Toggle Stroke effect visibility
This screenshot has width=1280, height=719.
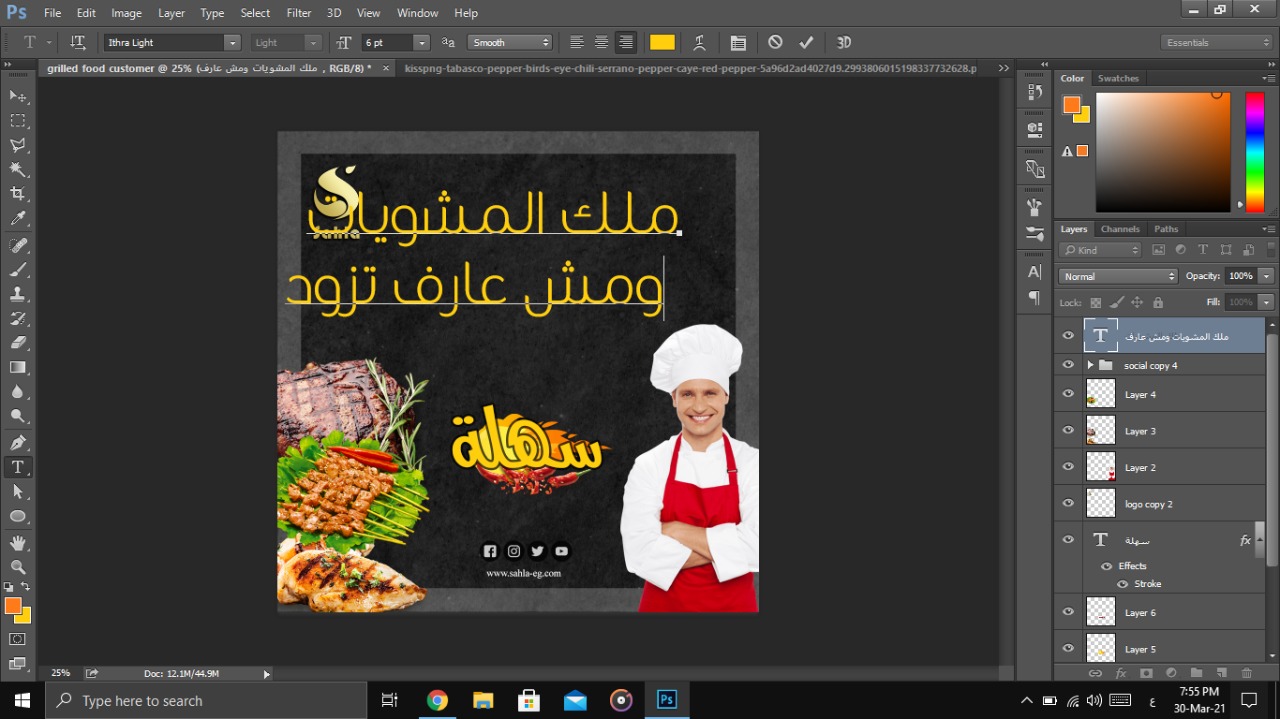(1123, 584)
